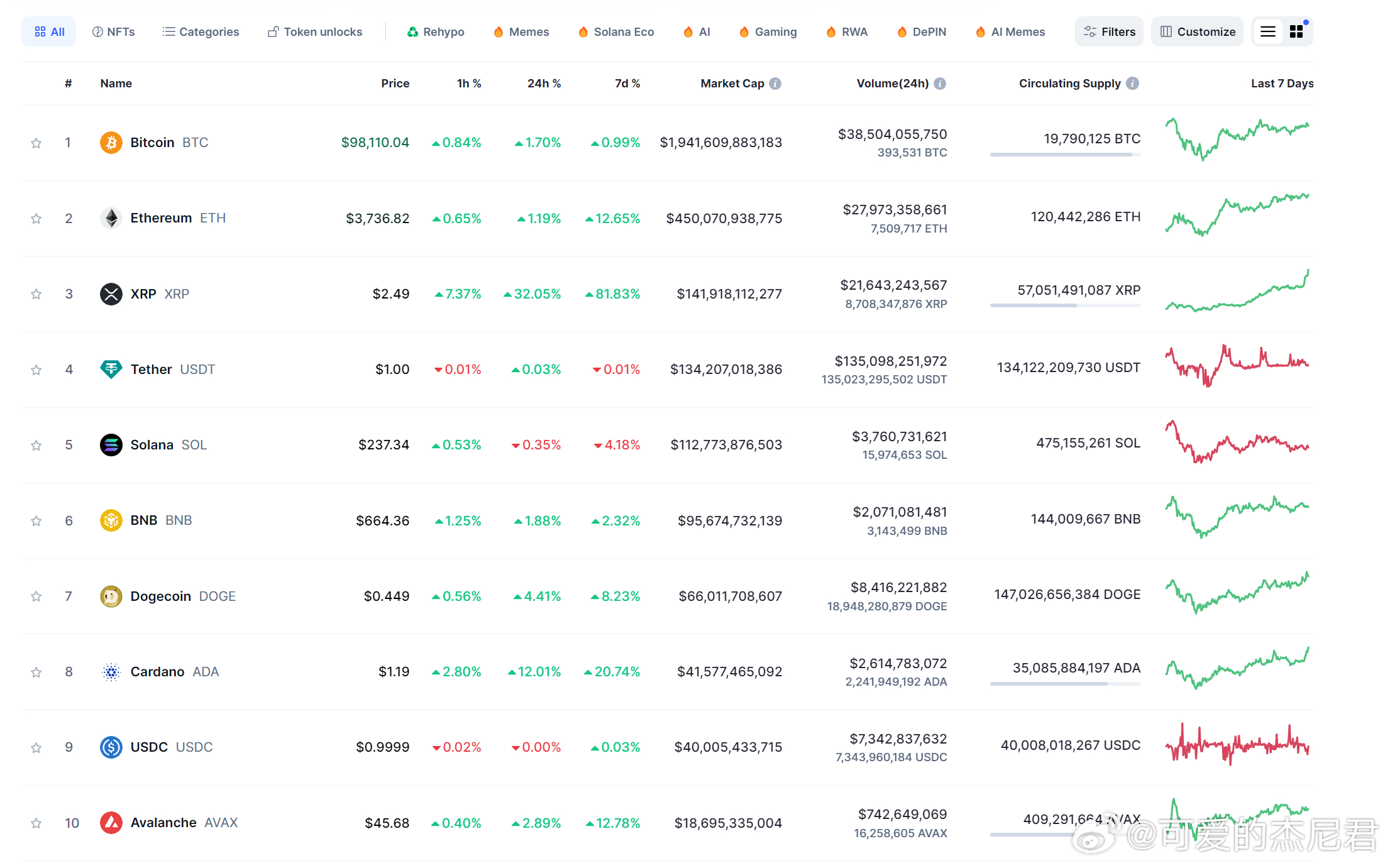Sort by the # rank header
Image resolution: width=1390 pixels, height=868 pixels.
69,84
